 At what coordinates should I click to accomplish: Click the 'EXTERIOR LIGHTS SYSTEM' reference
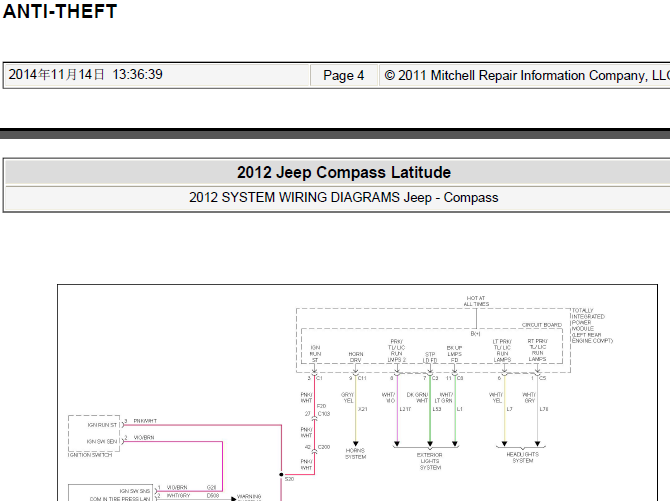tap(429, 461)
